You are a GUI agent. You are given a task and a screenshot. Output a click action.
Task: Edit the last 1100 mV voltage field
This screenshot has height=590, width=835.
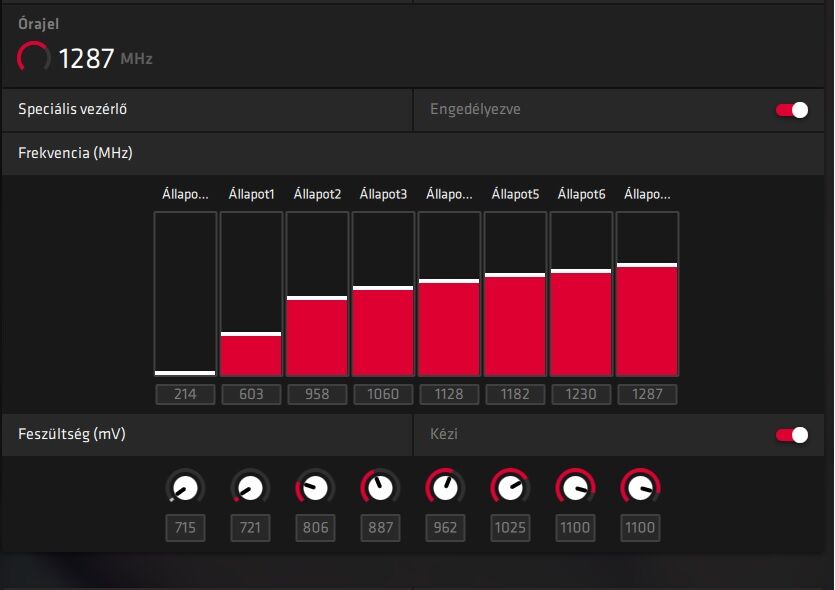click(x=640, y=528)
